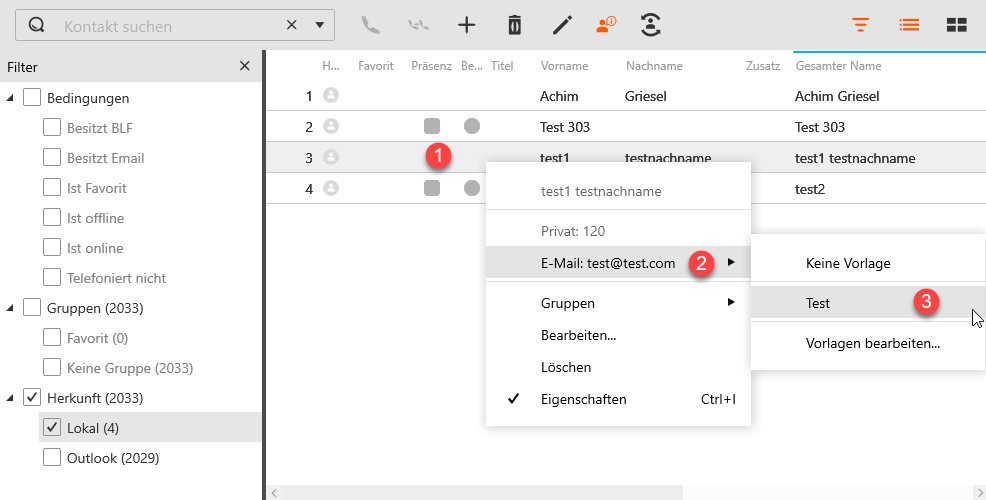Click the scrollbar left arrow

click(274, 492)
